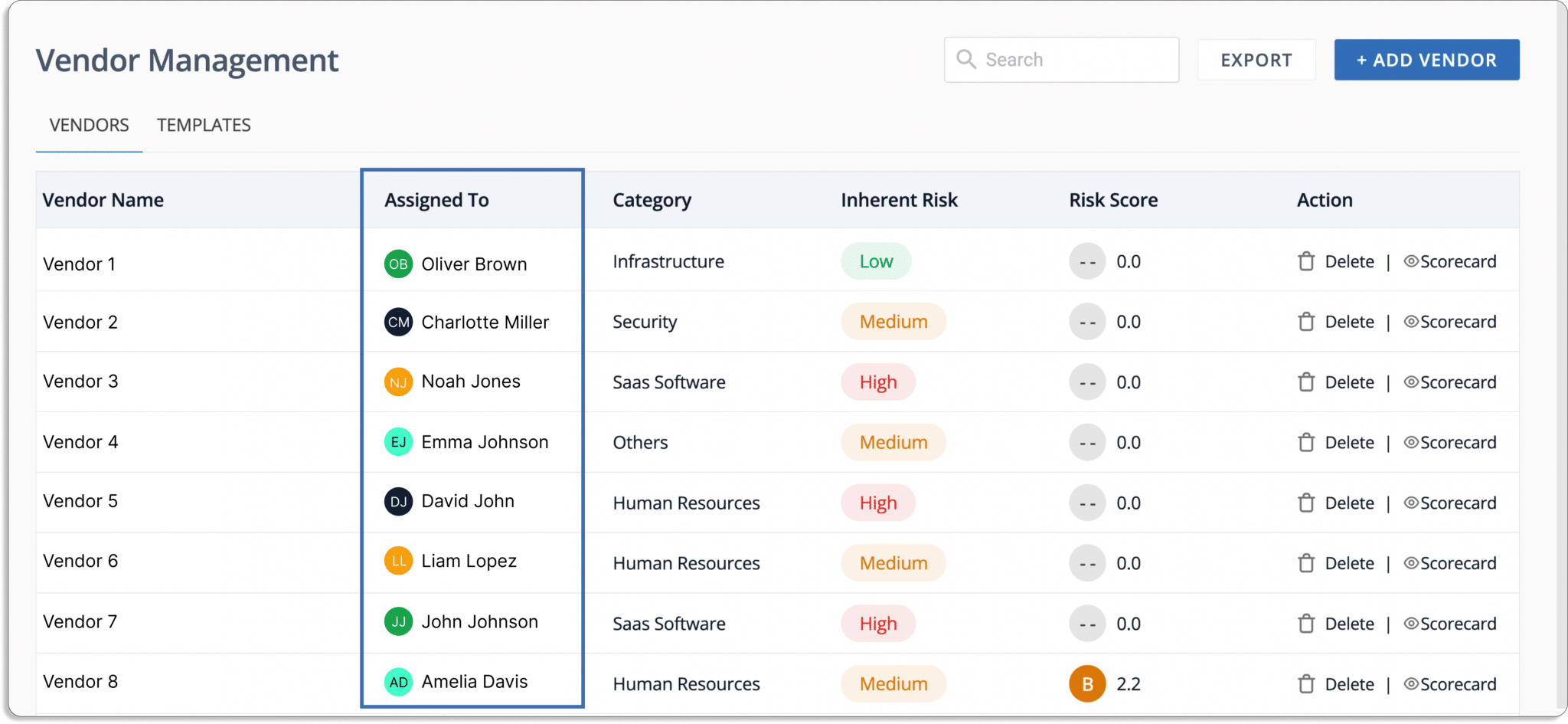Image resolution: width=1568 pixels, height=724 pixels.
Task: Open the Scorecard link for Vendor 2
Action: (x=1450, y=322)
